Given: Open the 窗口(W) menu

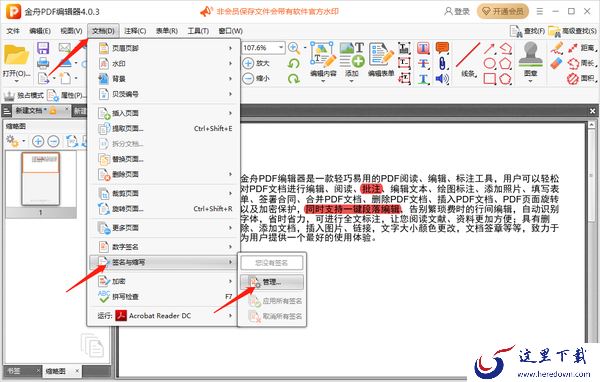Looking at the screenshot, I should click(x=230, y=31).
